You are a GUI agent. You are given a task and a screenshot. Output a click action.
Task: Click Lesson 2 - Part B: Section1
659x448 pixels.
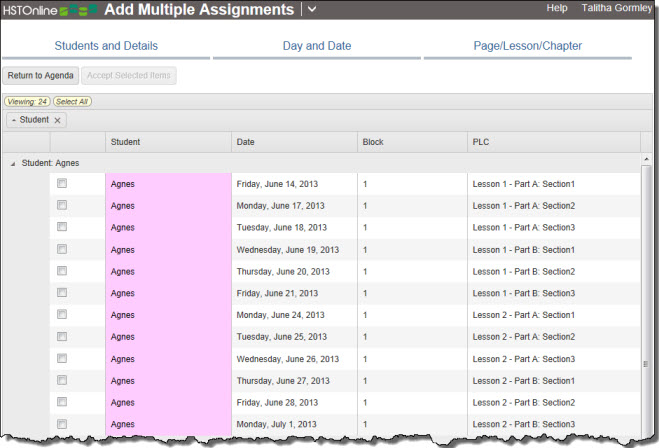pos(524,381)
